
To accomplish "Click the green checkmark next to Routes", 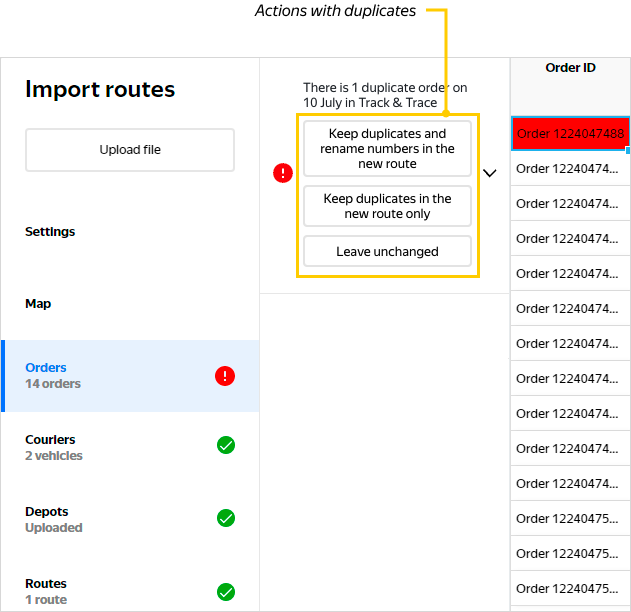I will pos(226,591).
